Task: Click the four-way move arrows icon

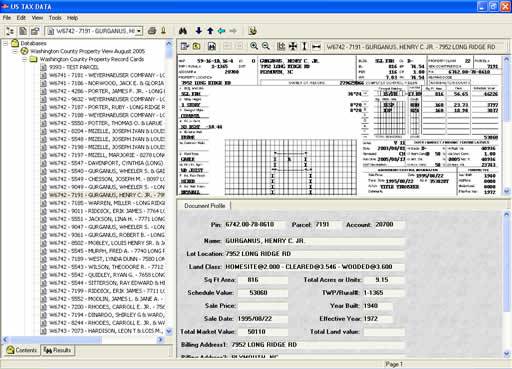Action: pyautogui.click(x=293, y=46)
